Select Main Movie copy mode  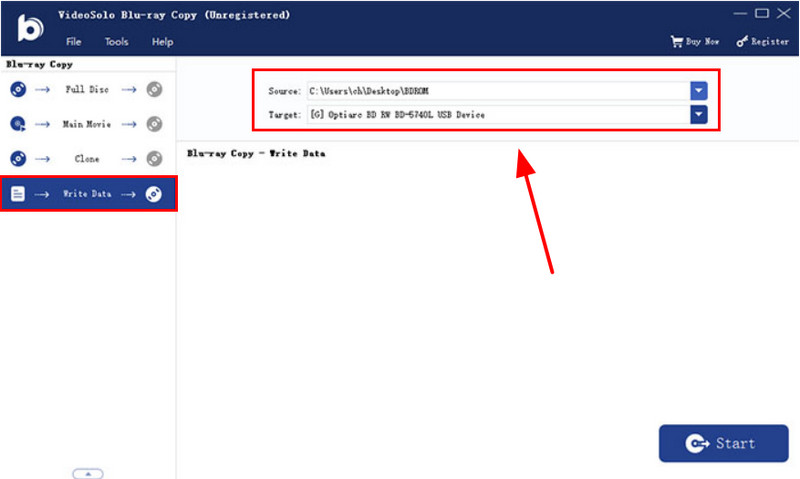point(88,124)
